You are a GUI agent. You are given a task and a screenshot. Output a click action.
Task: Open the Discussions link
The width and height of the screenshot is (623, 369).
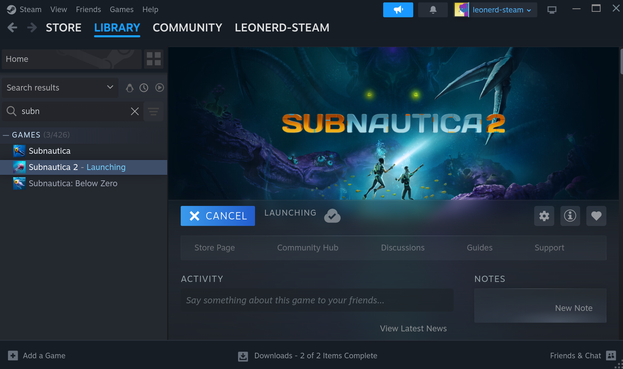coord(402,248)
